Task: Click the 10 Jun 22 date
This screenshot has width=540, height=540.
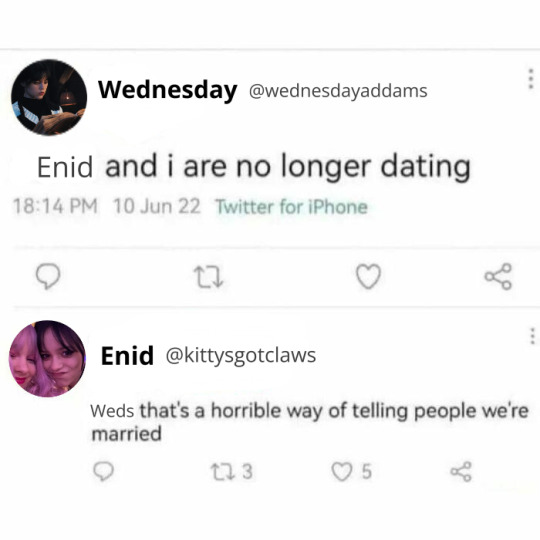Action: pyautogui.click(x=157, y=206)
